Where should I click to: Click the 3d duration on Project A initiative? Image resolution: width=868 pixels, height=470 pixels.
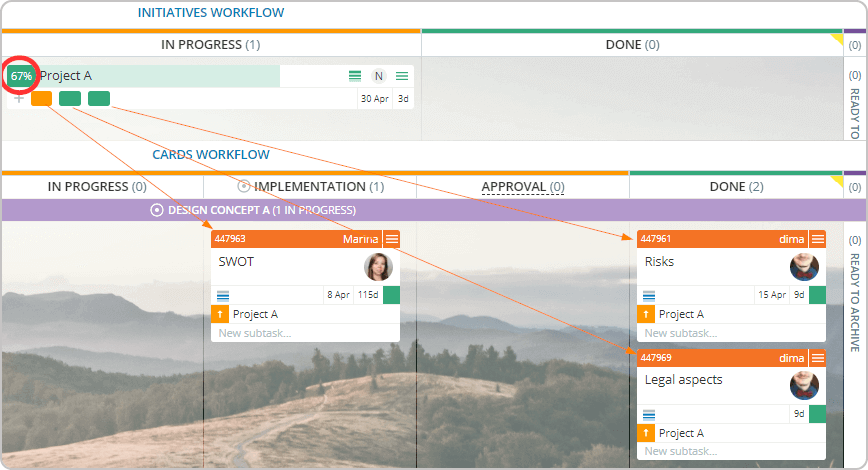(x=403, y=99)
